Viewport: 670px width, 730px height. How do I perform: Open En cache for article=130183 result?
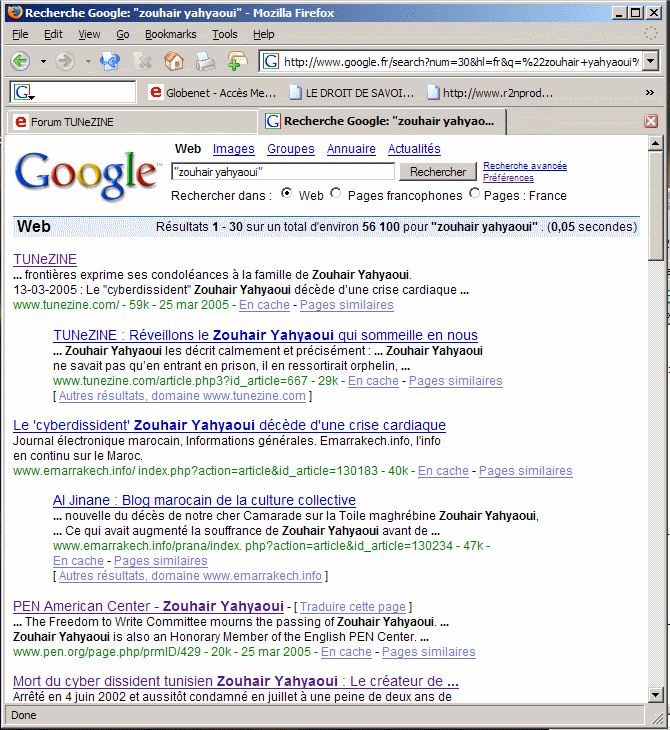pos(443,471)
